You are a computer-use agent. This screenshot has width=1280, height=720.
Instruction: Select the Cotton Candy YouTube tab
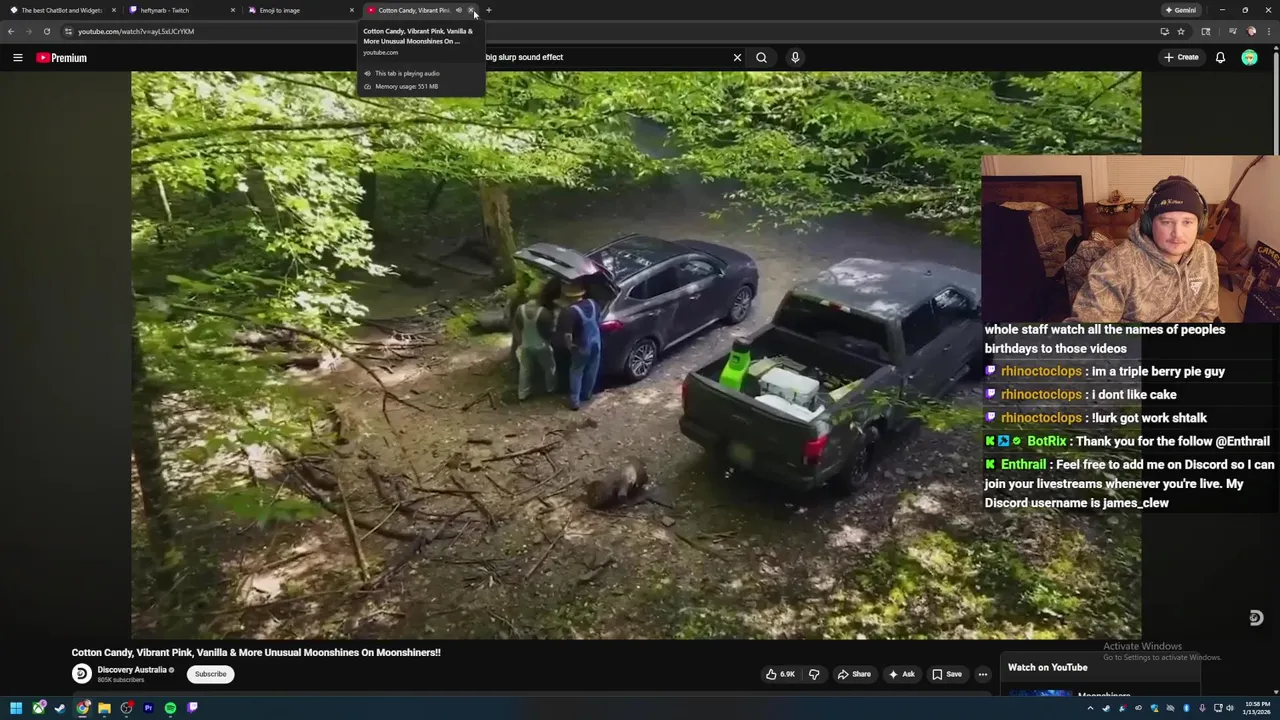pyautogui.click(x=413, y=10)
